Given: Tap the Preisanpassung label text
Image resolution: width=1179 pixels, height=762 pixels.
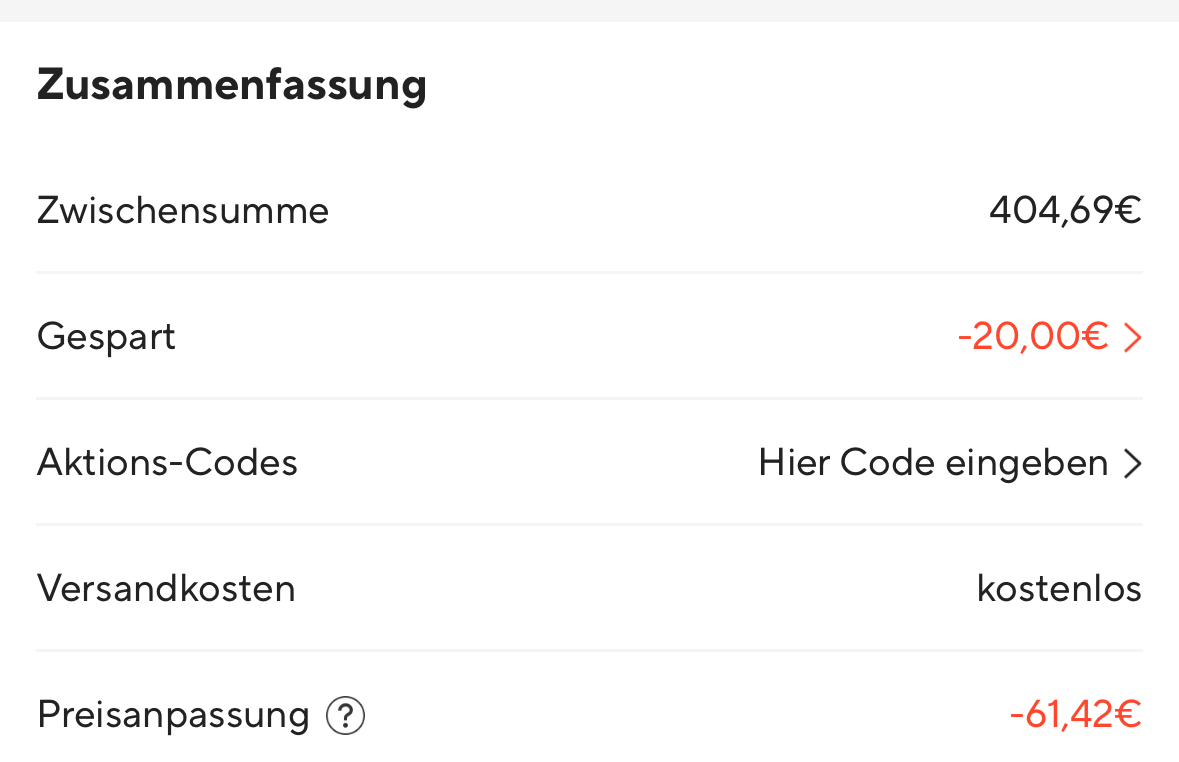Looking at the screenshot, I should coord(173,716).
